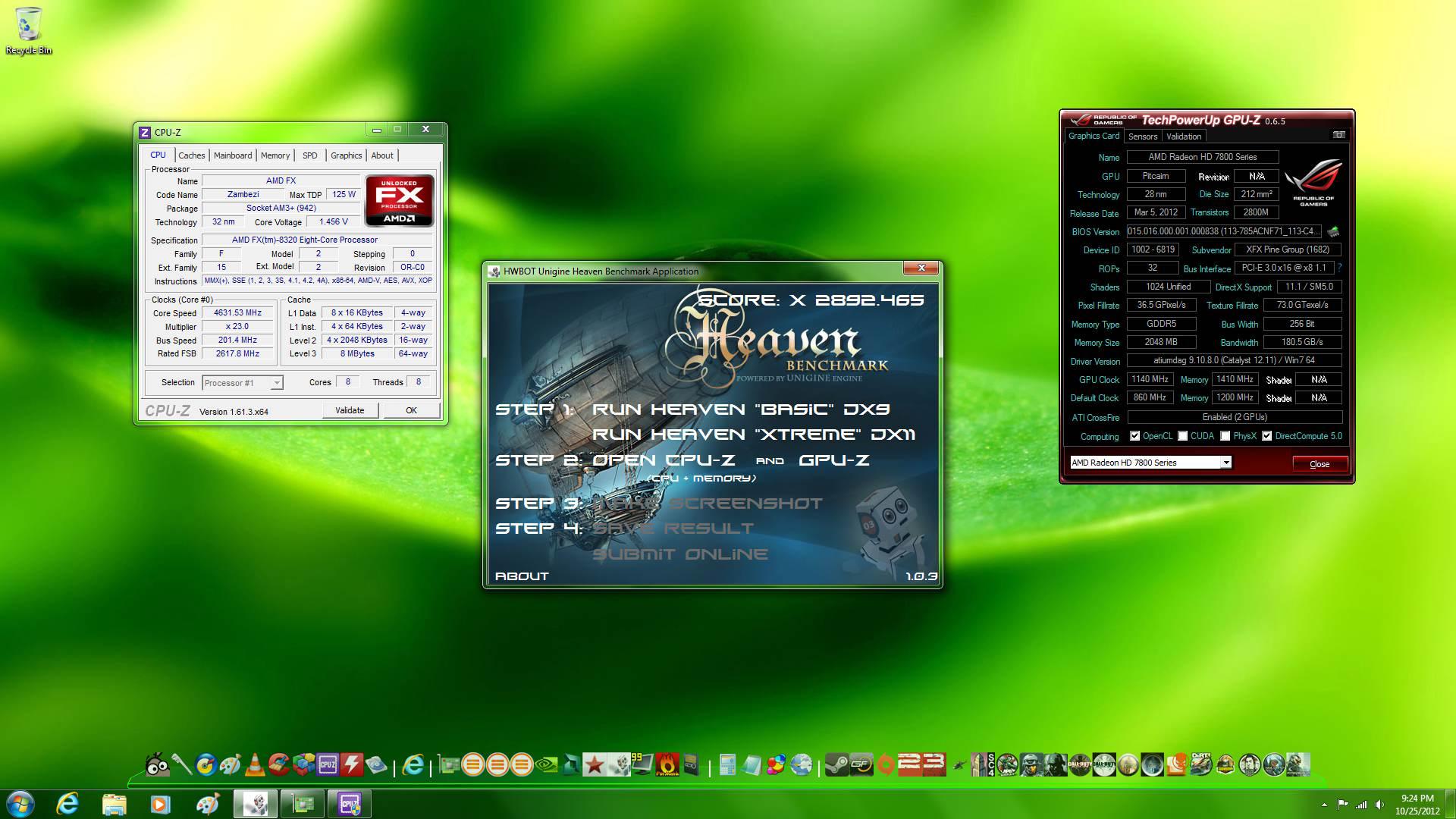Open the Sensors tab in GPU-Z

point(1142,136)
